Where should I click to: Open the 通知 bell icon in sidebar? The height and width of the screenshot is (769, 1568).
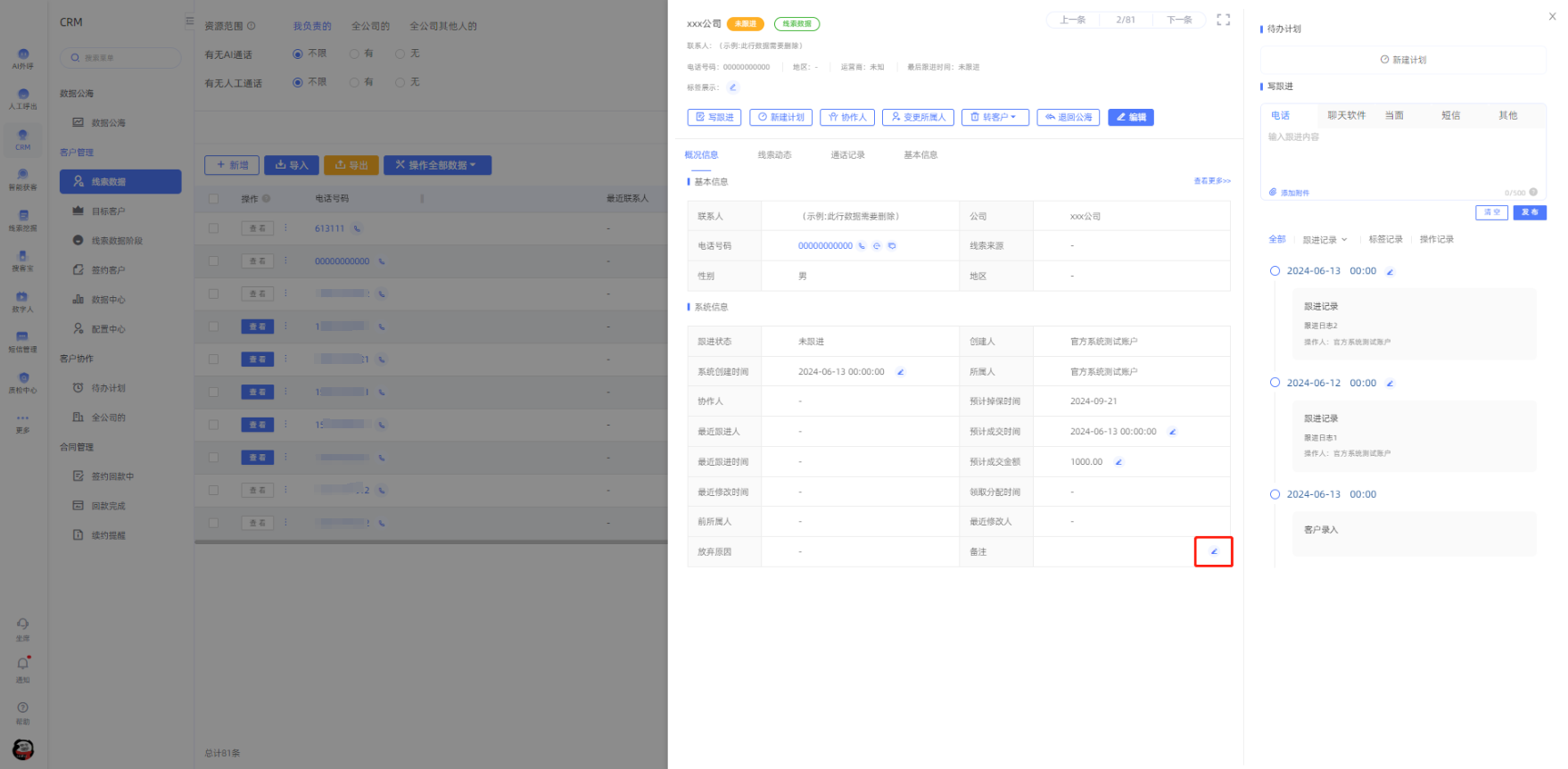(x=23, y=664)
